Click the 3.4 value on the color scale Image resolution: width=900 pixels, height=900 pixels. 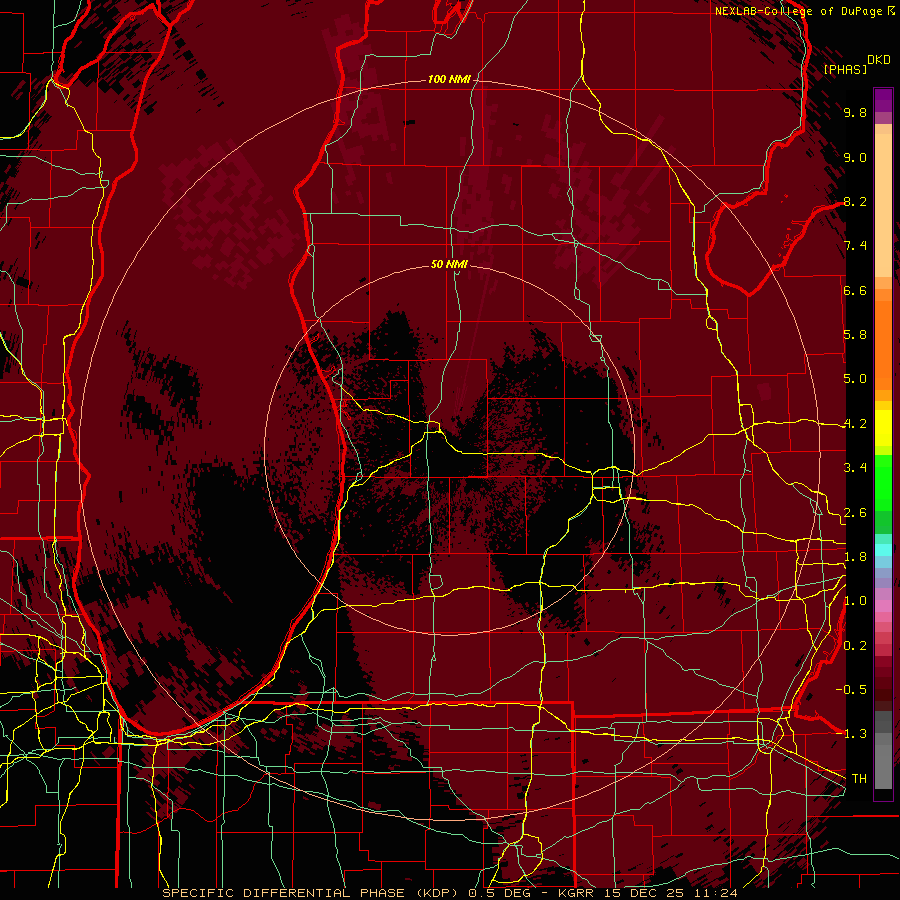(855, 468)
